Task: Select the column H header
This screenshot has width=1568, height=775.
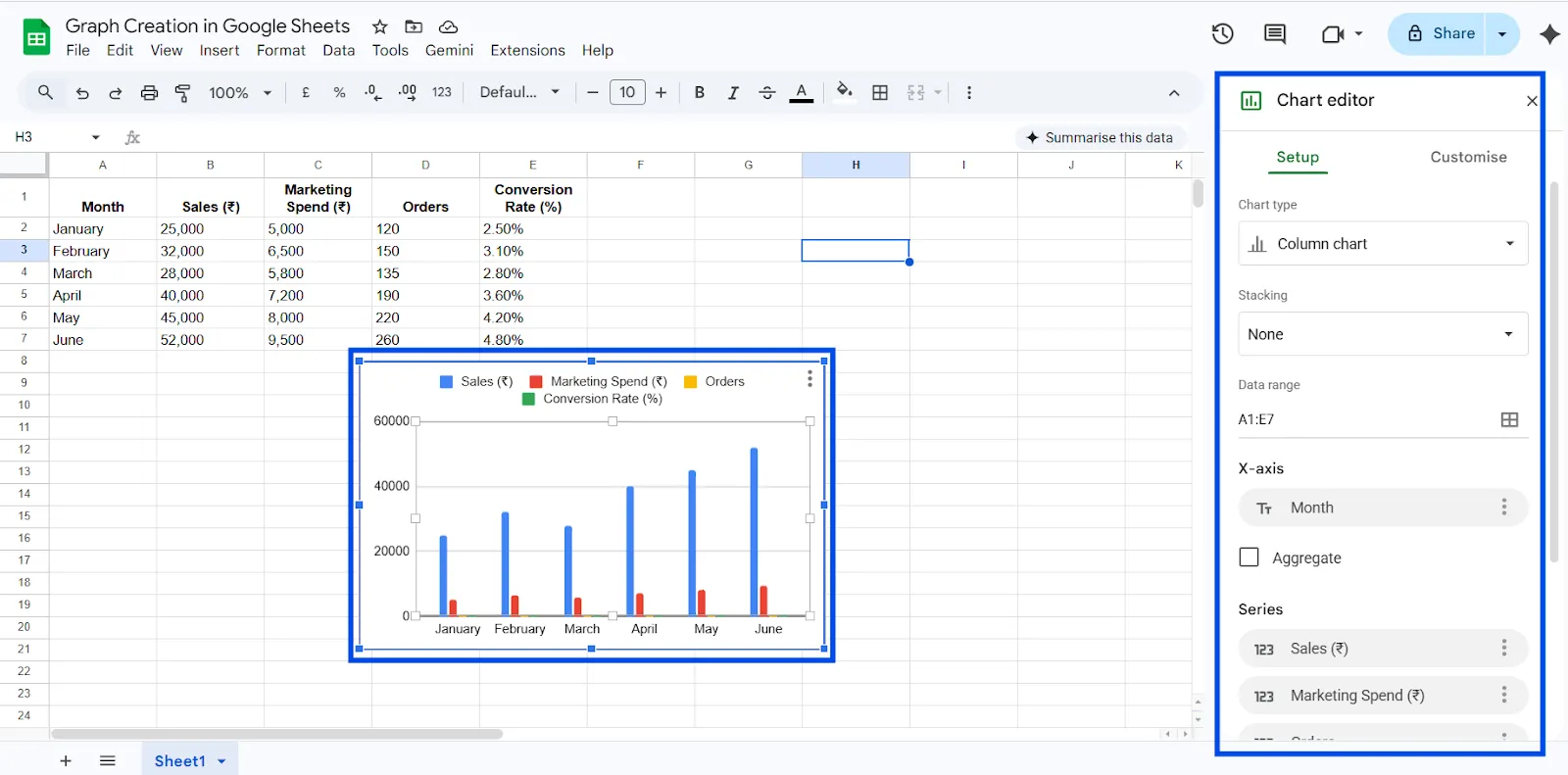Action: coord(856,165)
